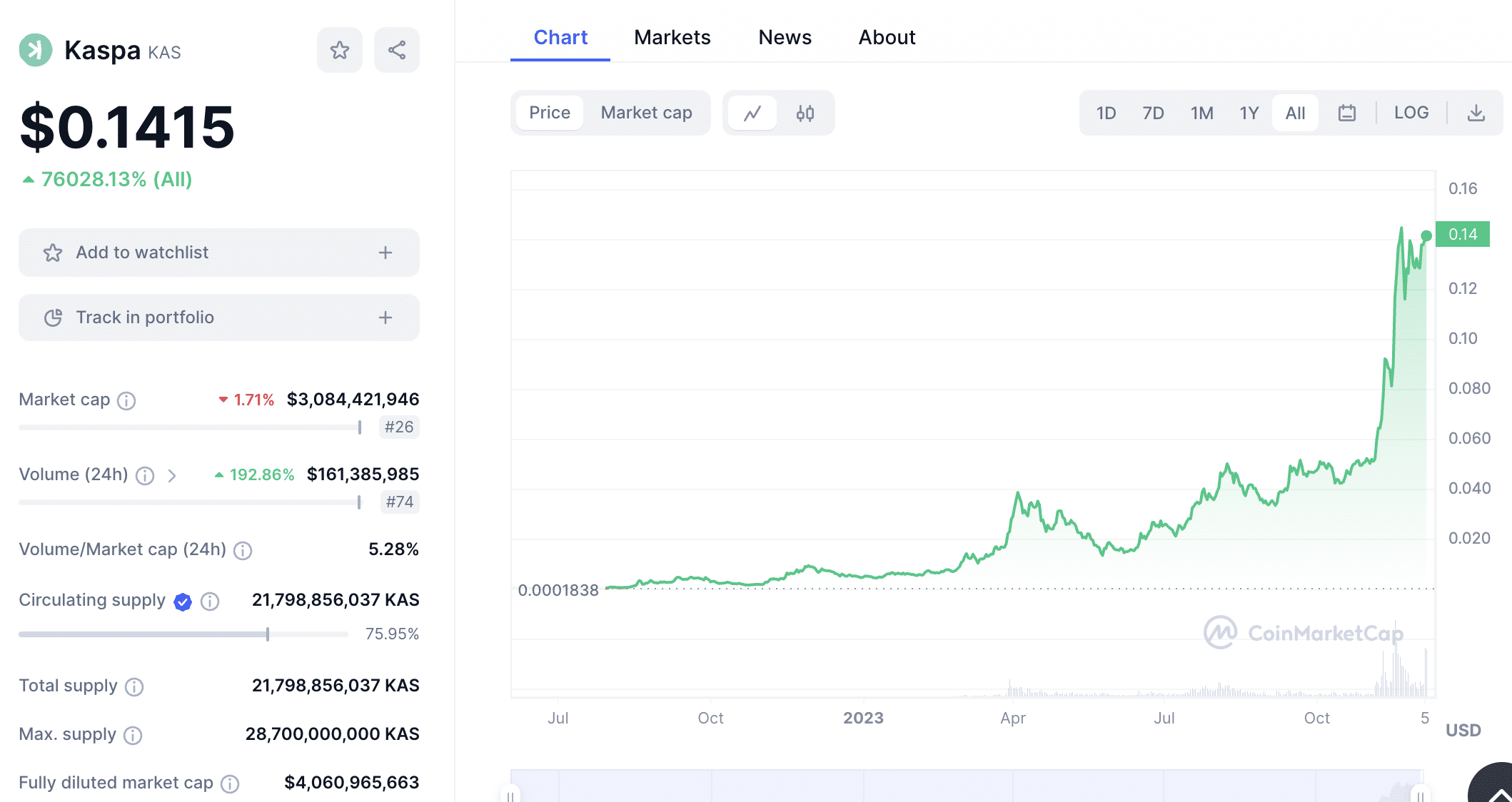Switch to candlestick chart icon

click(805, 113)
